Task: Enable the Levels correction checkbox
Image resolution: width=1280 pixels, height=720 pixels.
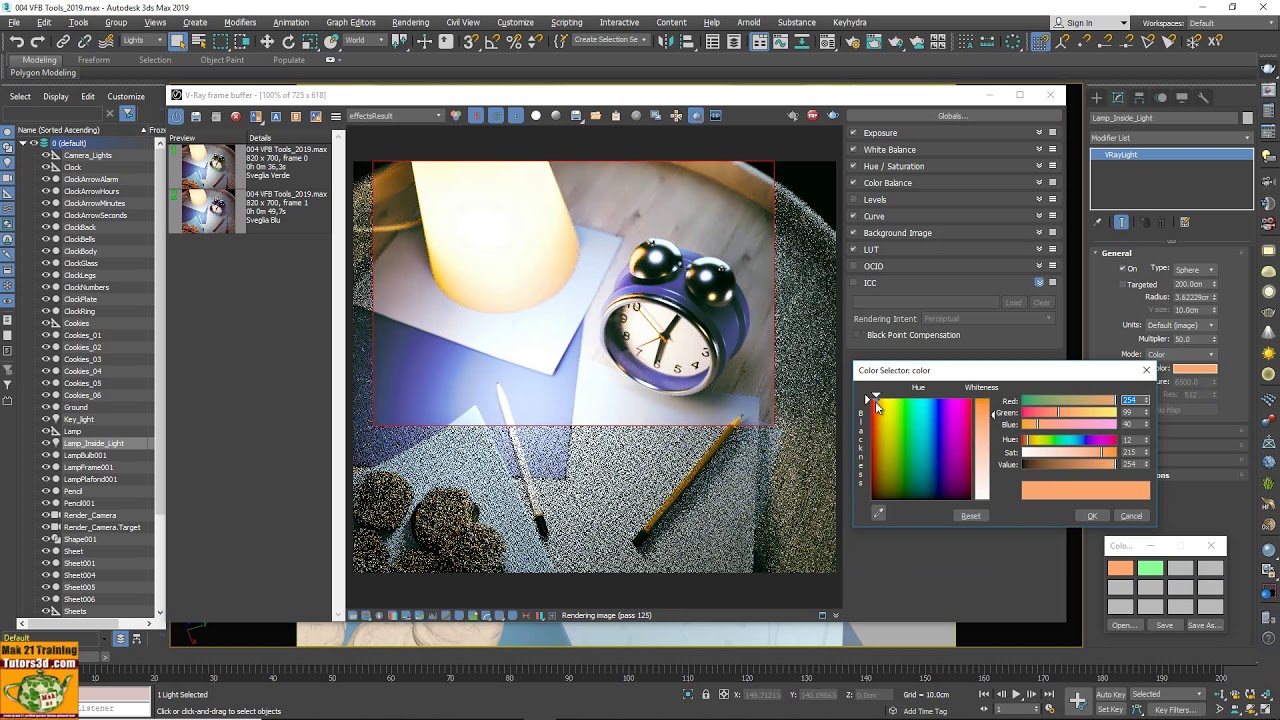Action: click(853, 200)
